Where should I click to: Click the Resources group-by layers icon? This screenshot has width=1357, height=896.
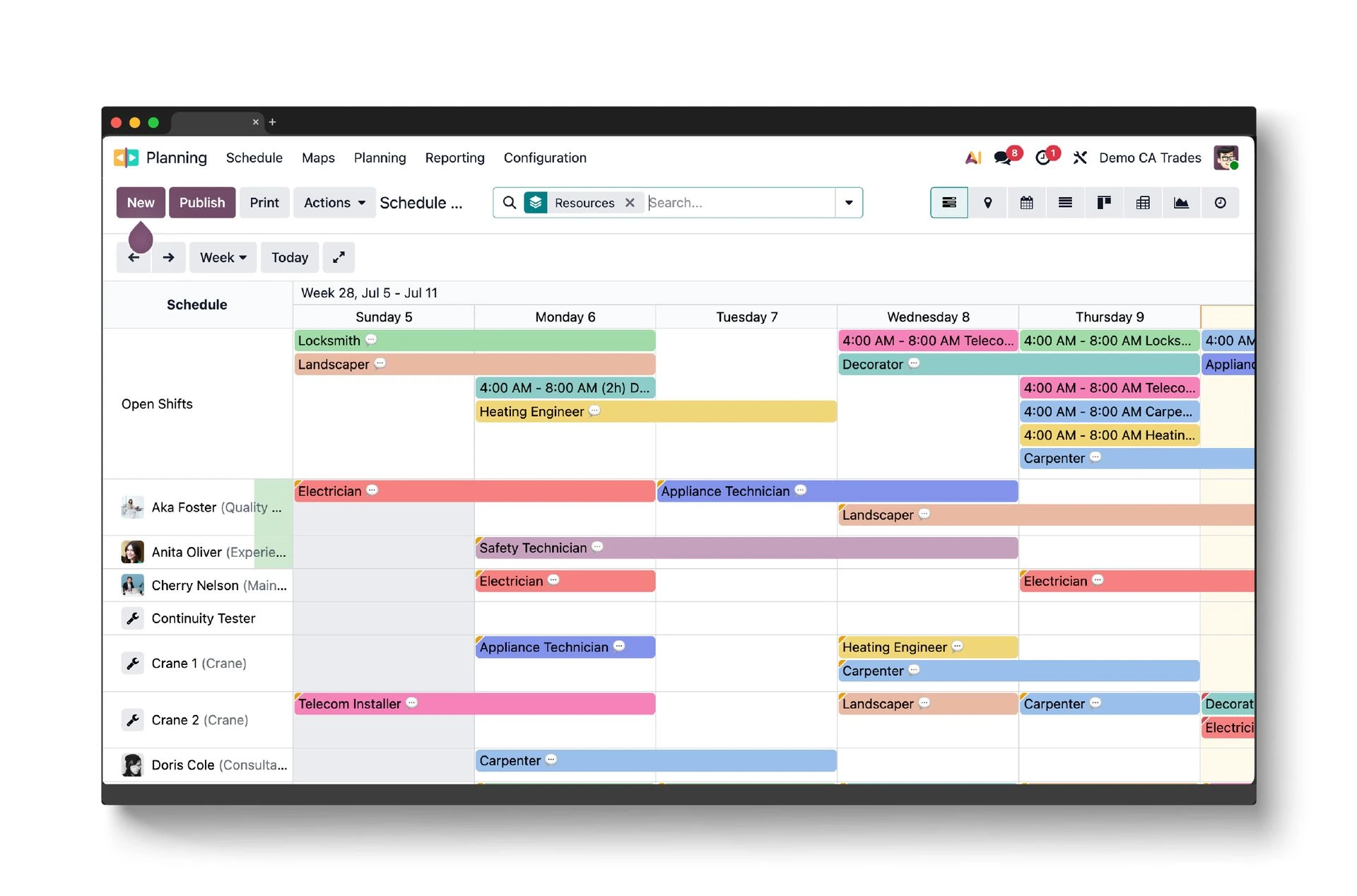click(536, 203)
